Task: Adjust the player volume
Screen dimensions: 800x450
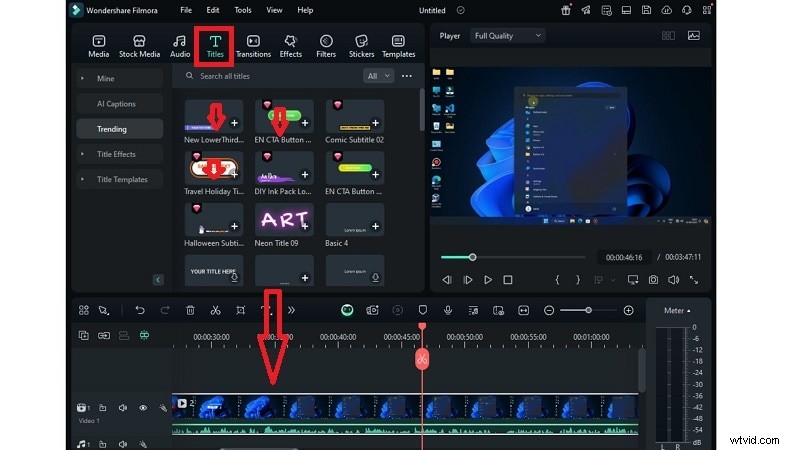Action: pos(673,280)
